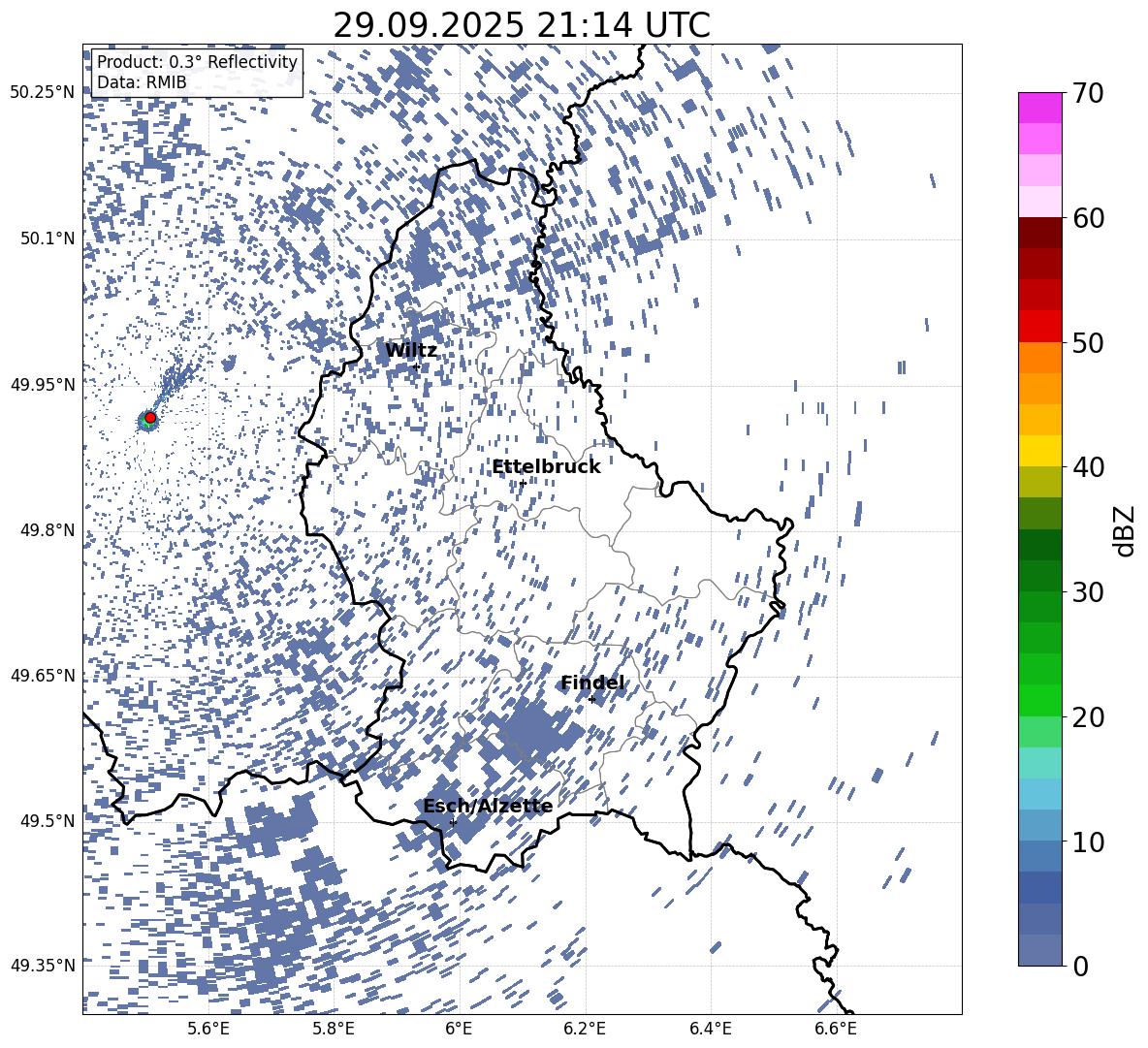Click the Esch/Alzette cross marker
The height and width of the screenshot is (1048, 1148).
(453, 822)
